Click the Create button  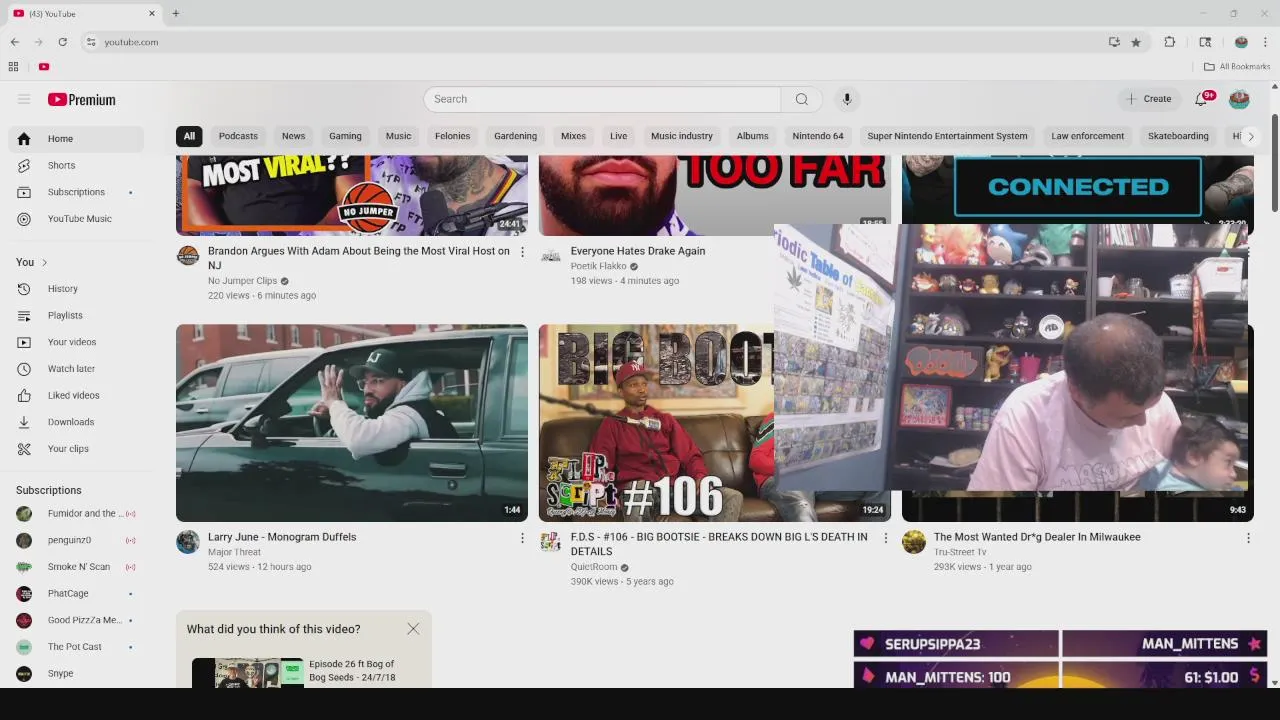click(1148, 99)
